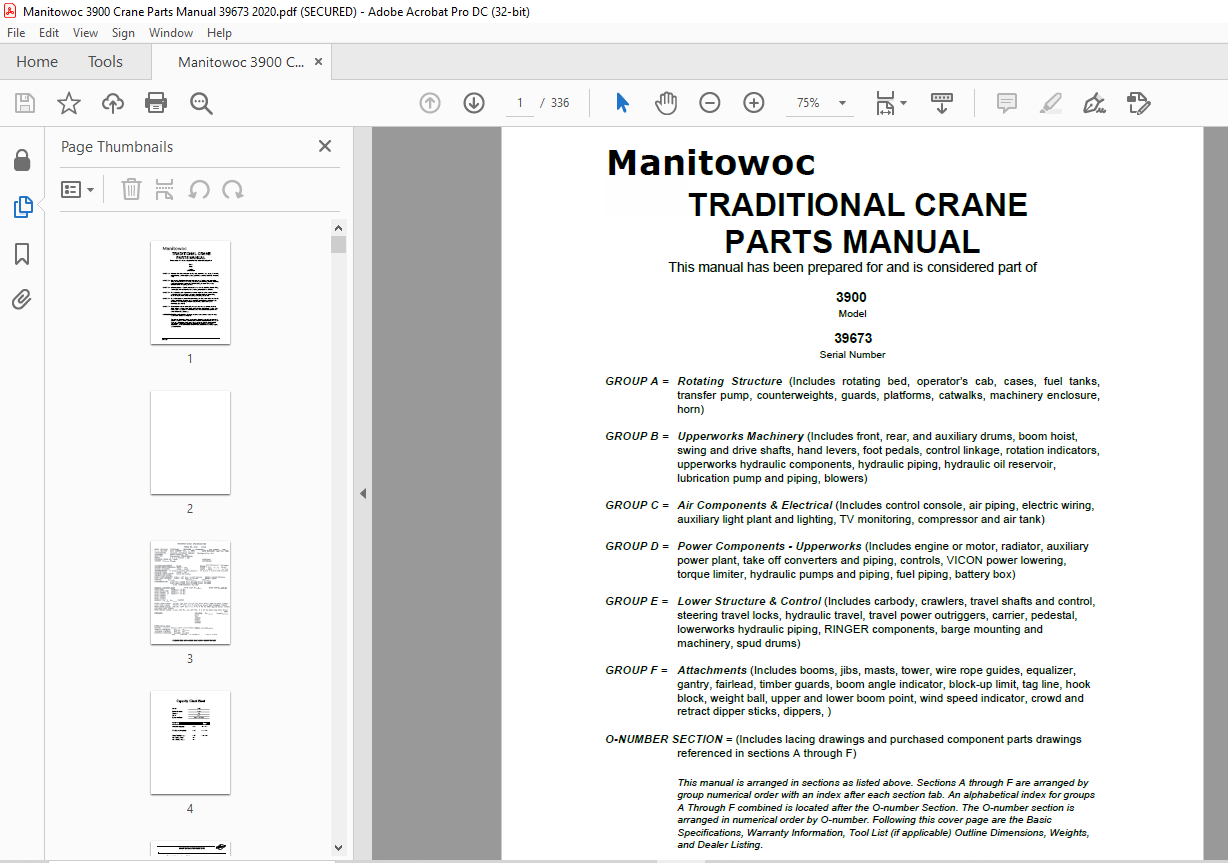This screenshot has height=863, width=1228.
Task: Click the 'Manitowoc' title on the page
Action: (x=711, y=162)
